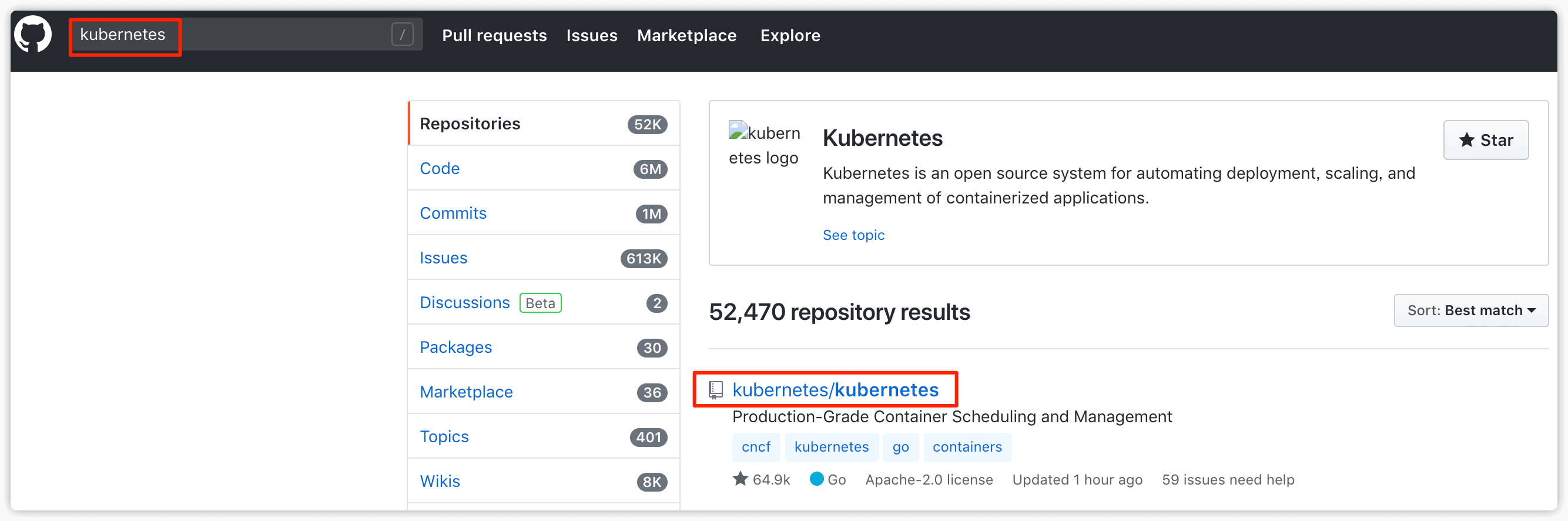Open the Kubernetes topic heading
Image resolution: width=1568 pixels, height=521 pixels.
(882, 138)
